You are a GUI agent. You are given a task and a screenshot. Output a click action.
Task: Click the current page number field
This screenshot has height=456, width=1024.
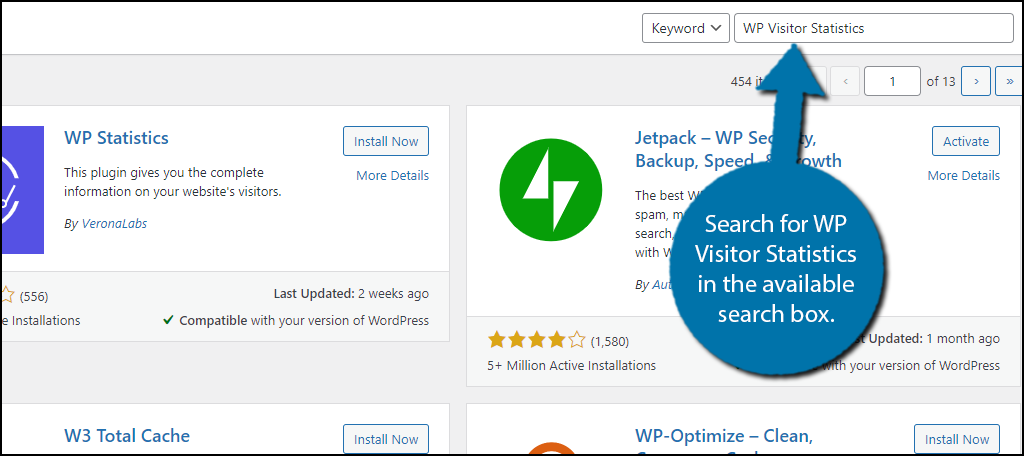[x=892, y=82]
